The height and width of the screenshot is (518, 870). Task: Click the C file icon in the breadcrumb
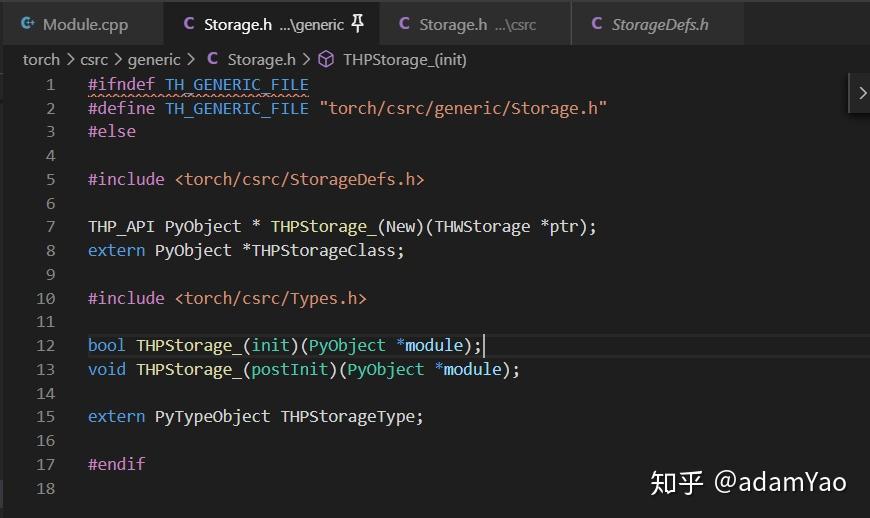tap(212, 59)
